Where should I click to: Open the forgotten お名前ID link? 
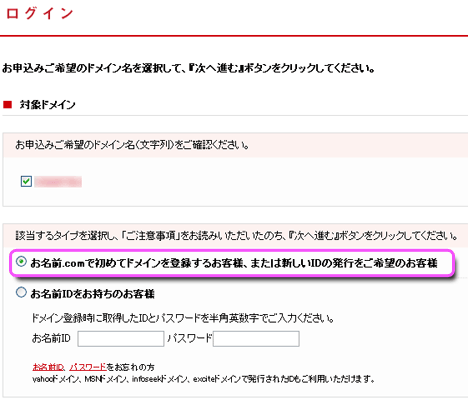[x=48, y=367]
